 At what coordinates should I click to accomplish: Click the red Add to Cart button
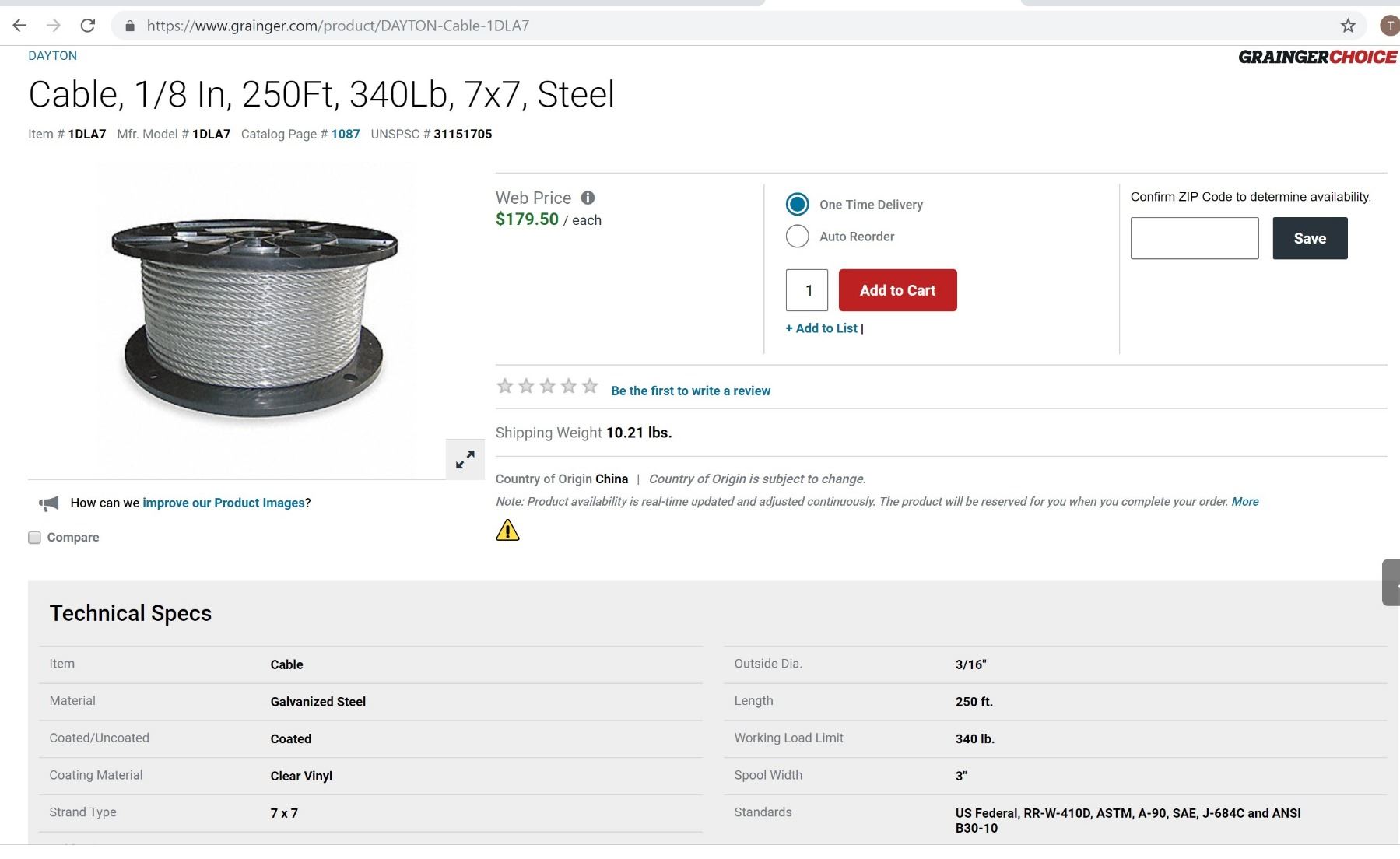[x=897, y=290]
